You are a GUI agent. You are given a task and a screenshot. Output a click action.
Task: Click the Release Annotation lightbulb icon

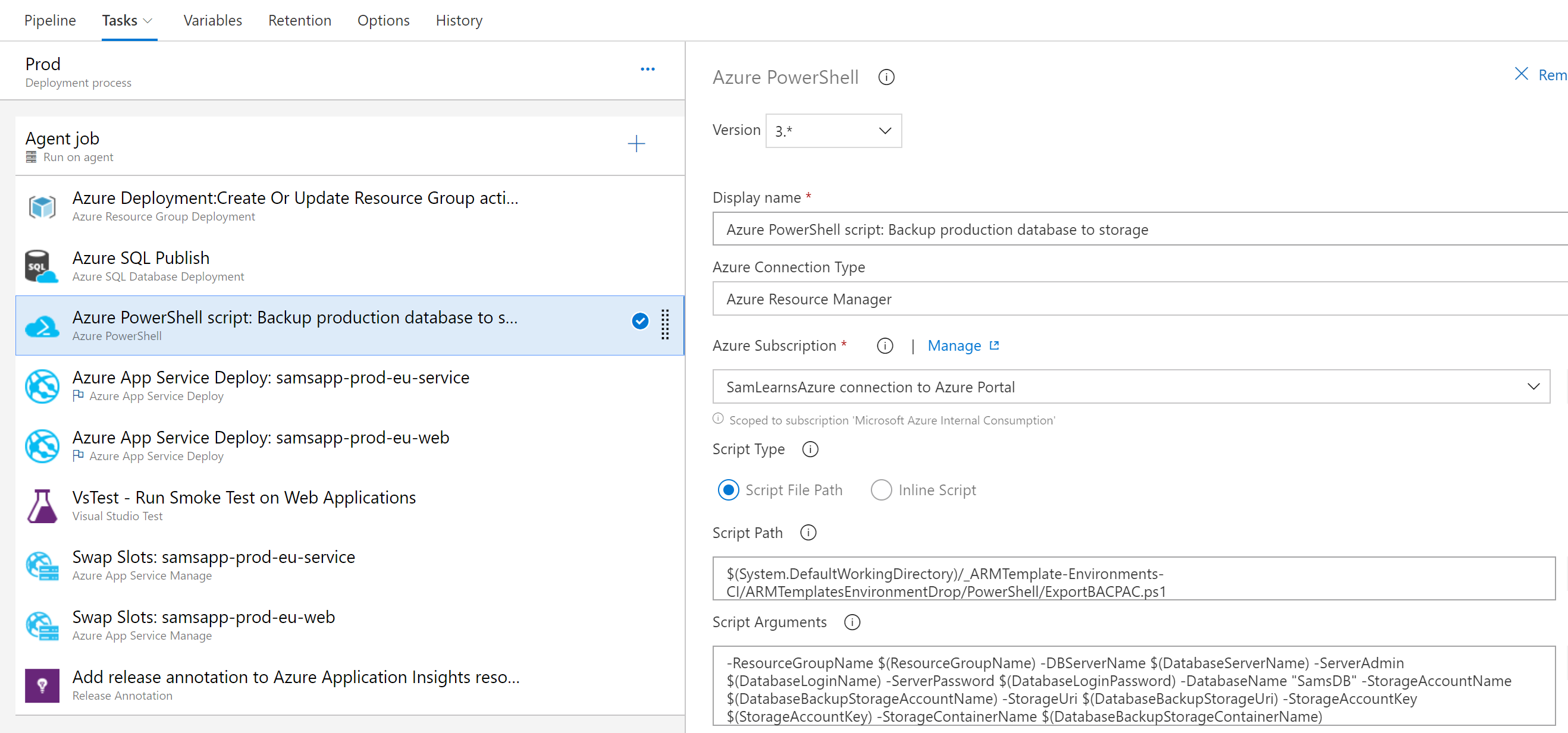42,685
